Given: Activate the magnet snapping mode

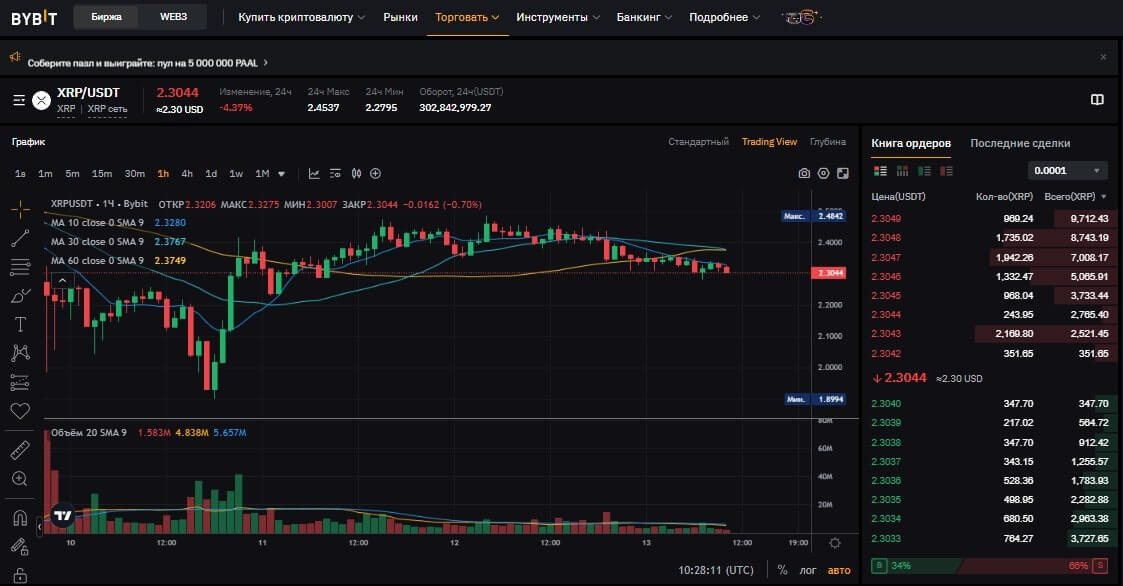Looking at the screenshot, I should 20,518.
